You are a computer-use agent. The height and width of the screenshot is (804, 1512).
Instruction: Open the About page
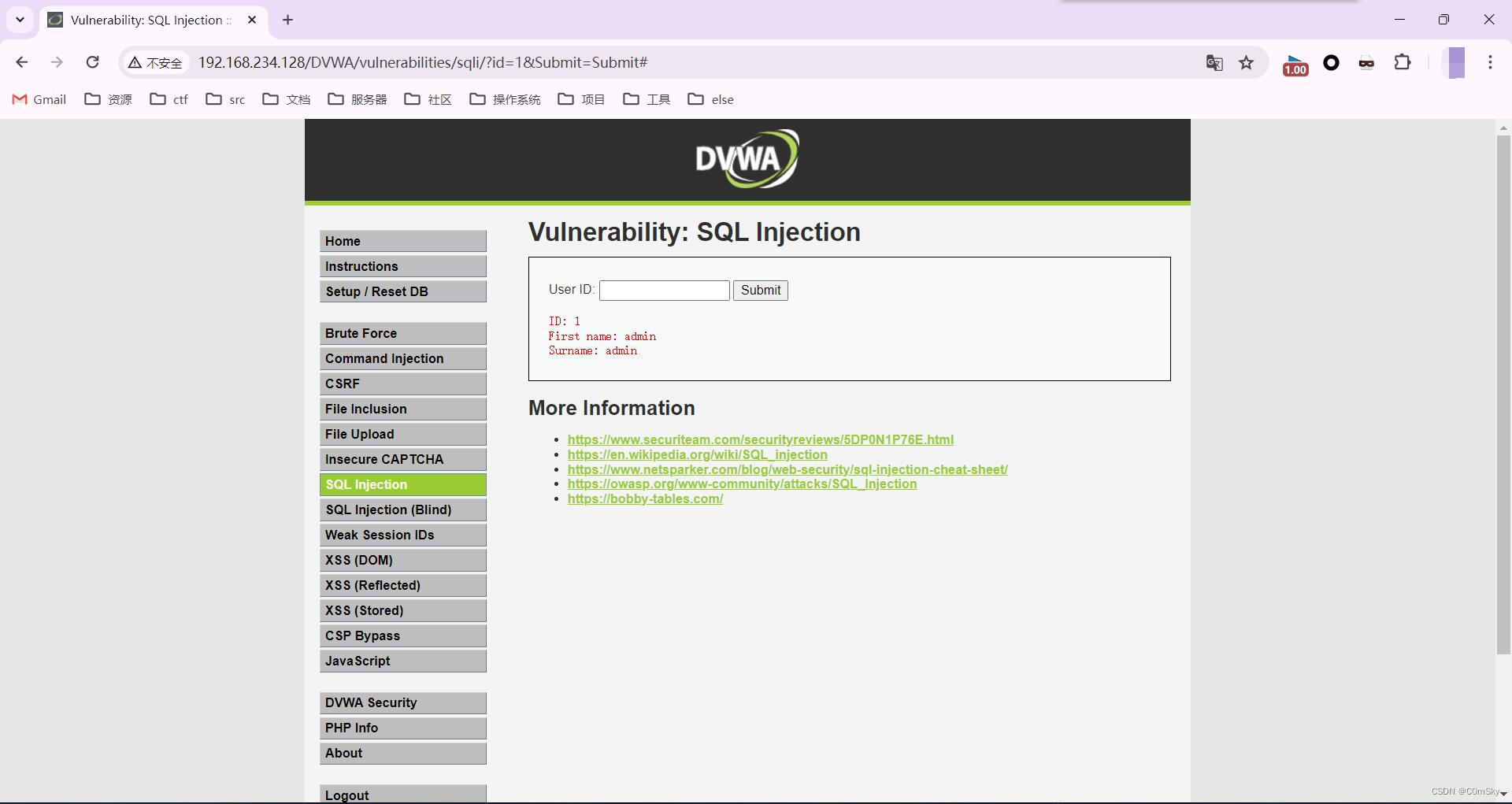coord(403,753)
